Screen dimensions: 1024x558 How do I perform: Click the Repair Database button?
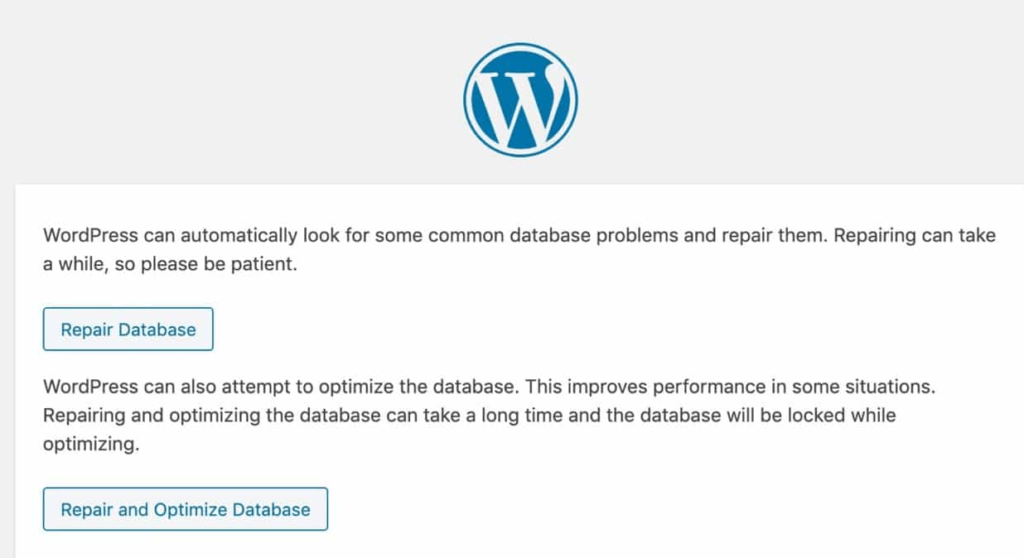[128, 329]
